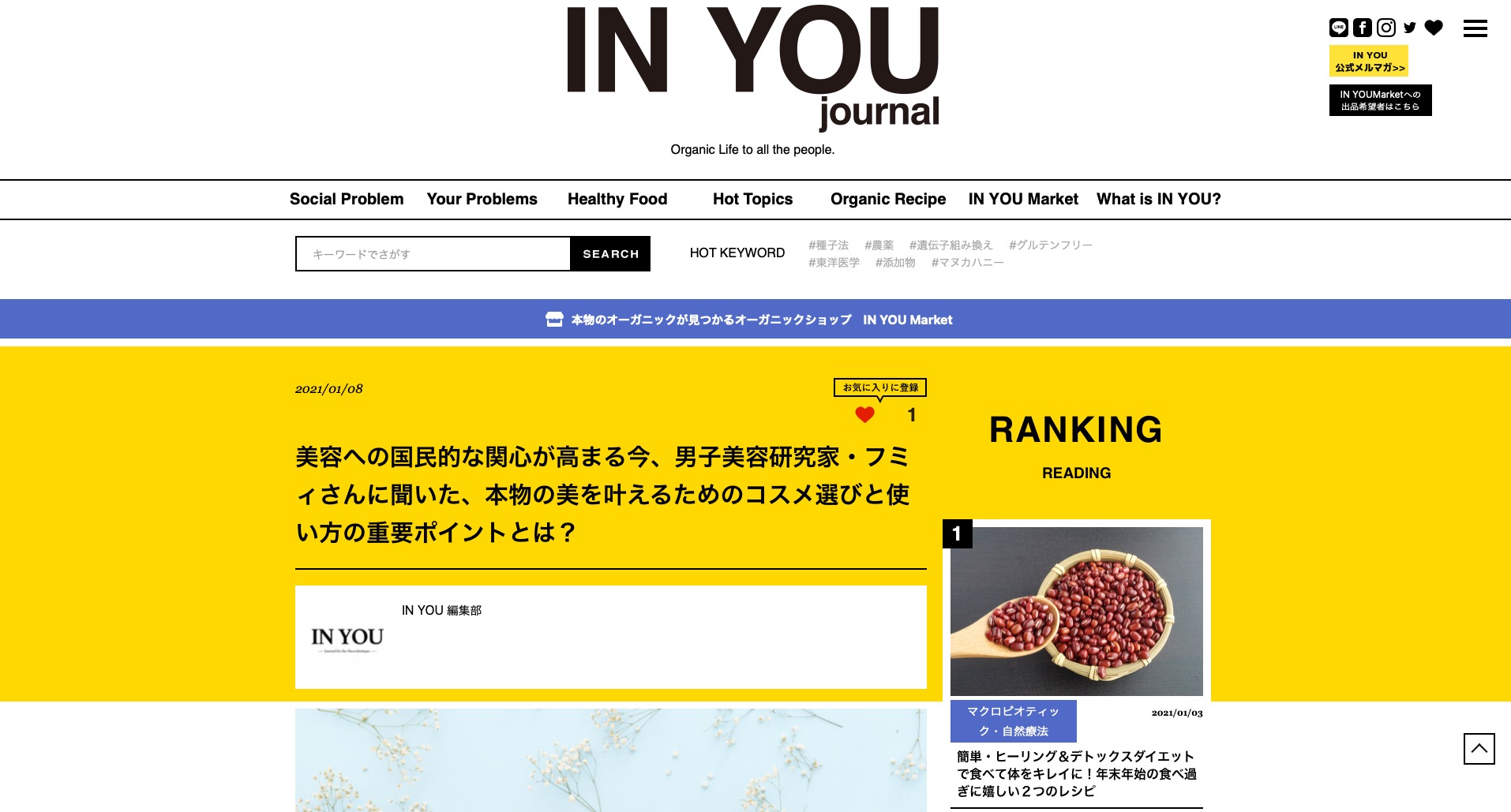Open the Healthy Food menu
This screenshot has height=812, width=1511.
pyautogui.click(x=617, y=199)
